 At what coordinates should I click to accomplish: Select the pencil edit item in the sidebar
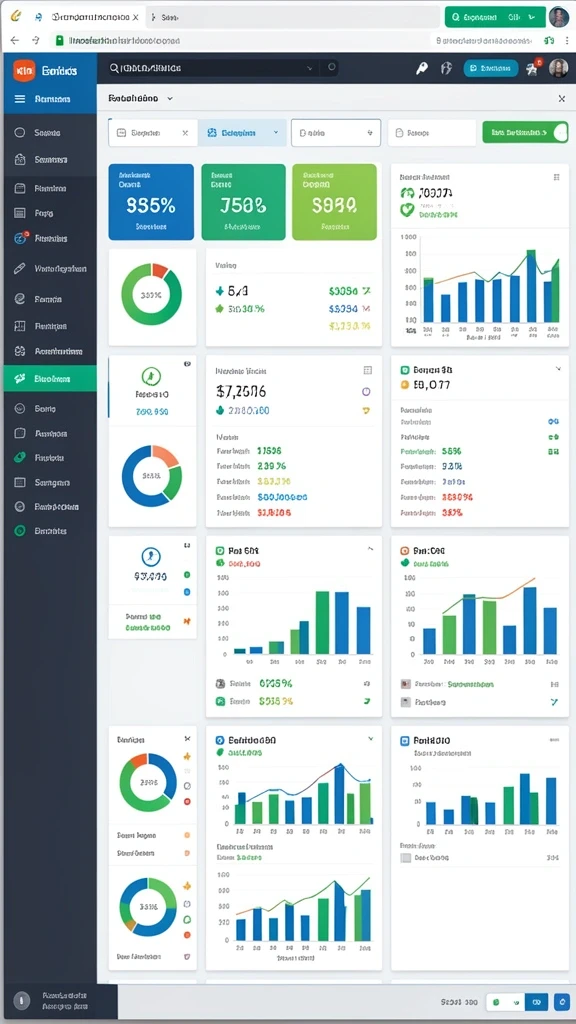pyautogui.click(x=20, y=268)
